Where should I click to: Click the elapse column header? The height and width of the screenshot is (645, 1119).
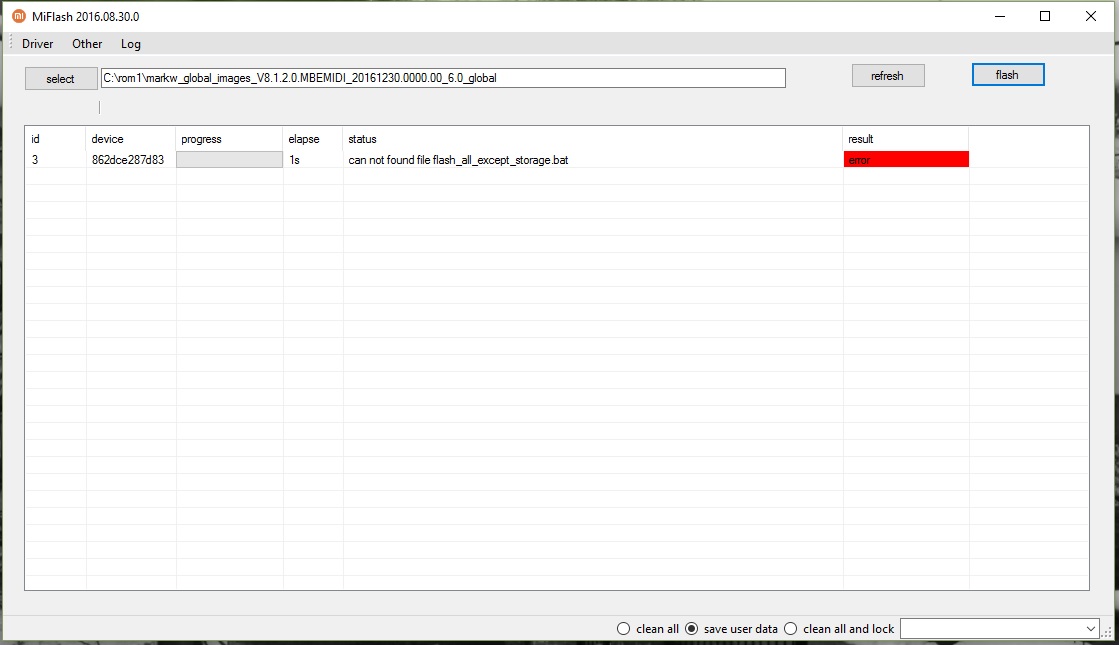point(313,139)
